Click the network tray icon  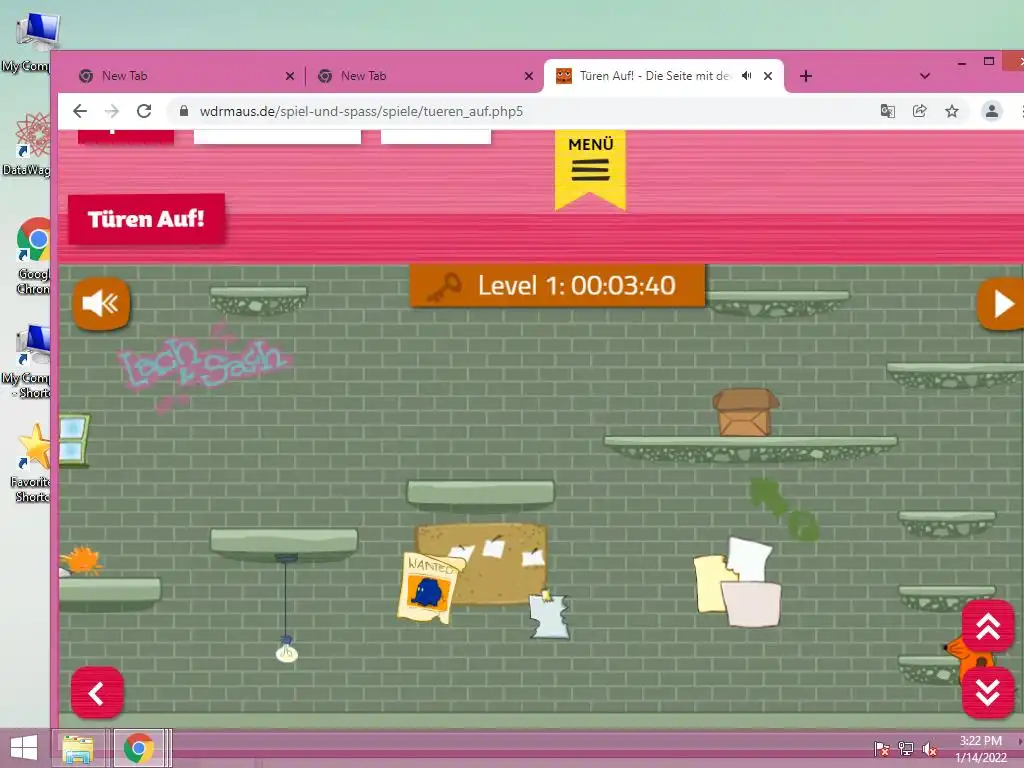pos(906,748)
